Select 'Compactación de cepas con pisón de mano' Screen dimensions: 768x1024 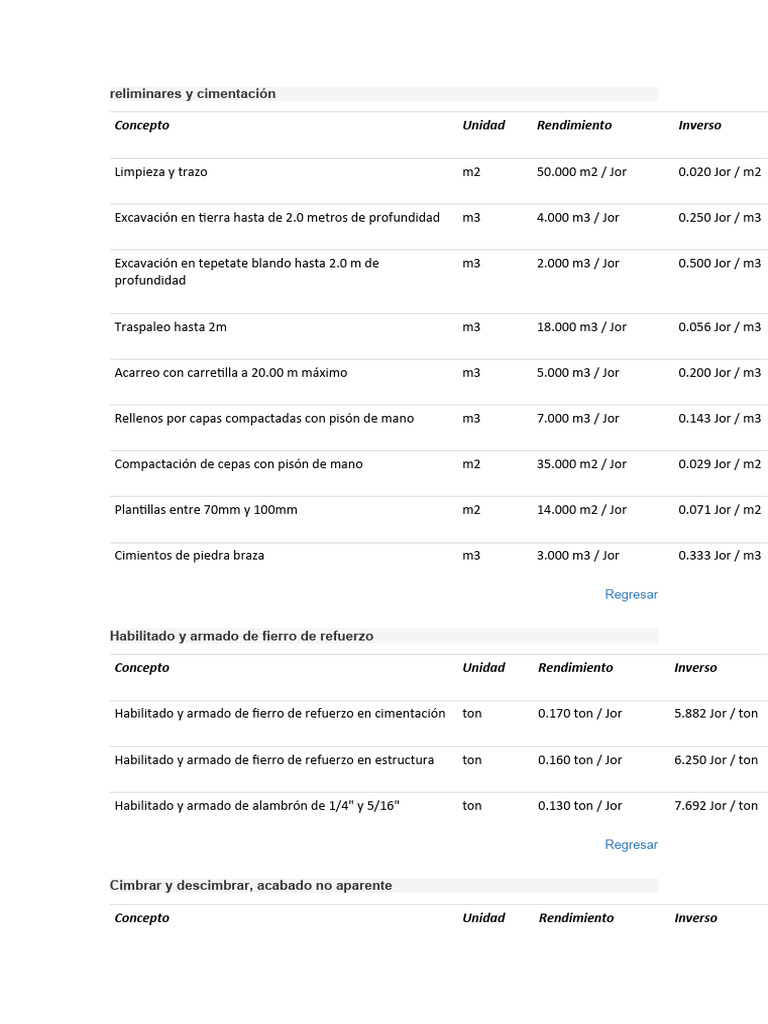(239, 464)
